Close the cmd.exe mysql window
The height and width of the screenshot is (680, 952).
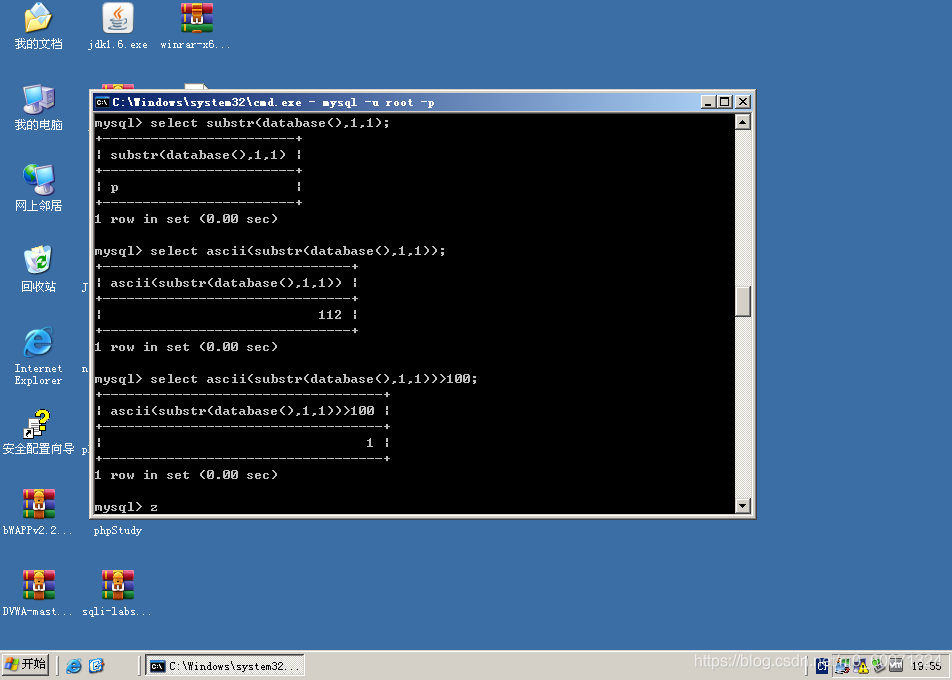[743, 102]
